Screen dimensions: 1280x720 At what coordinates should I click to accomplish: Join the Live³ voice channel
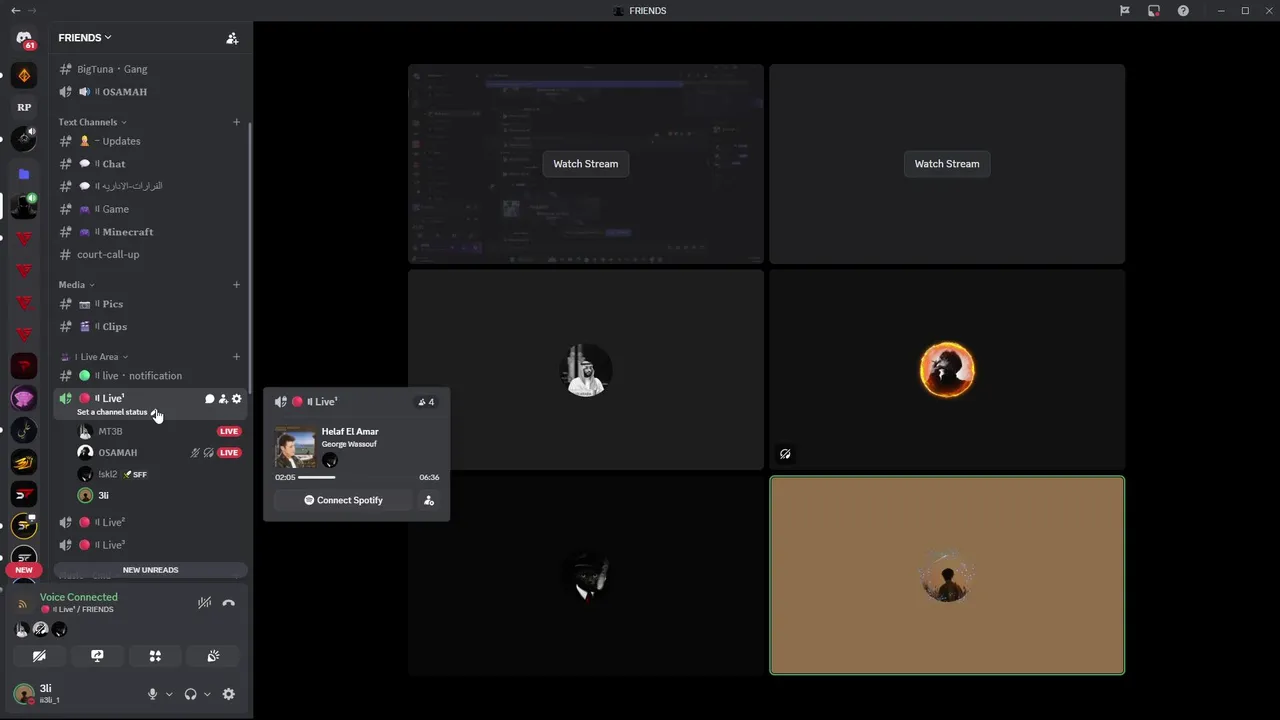tap(150, 545)
